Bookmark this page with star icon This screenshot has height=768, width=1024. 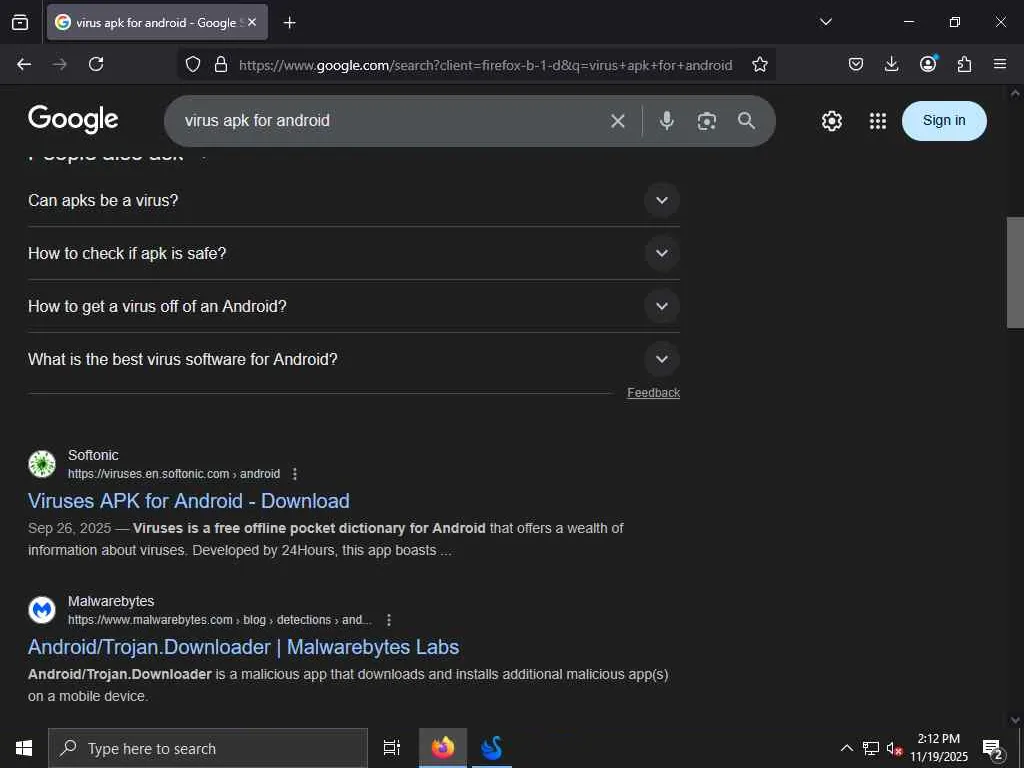point(760,64)
